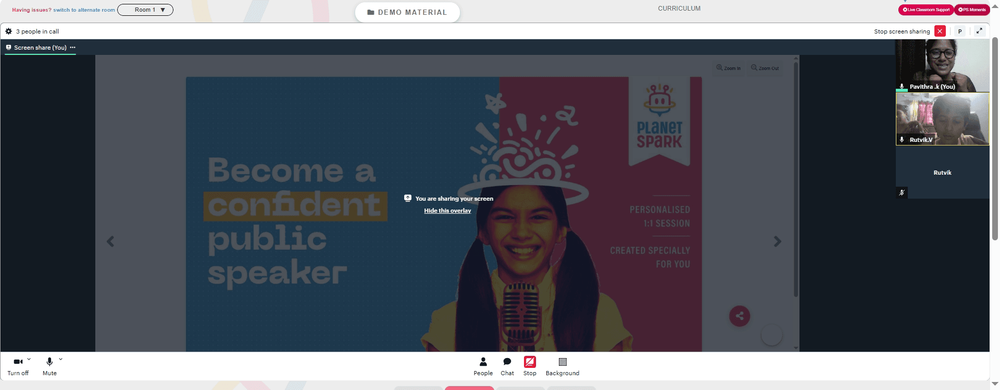The image size is (1000, 390).
Task: Toggle fullscreen with the expand arrows icon
Action: [980, 31]
